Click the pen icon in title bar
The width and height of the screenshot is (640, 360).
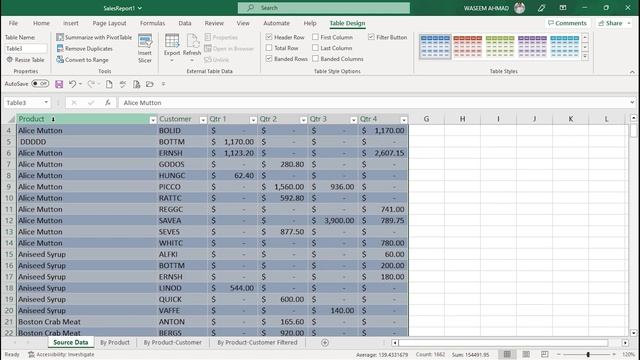click(542, 8)
